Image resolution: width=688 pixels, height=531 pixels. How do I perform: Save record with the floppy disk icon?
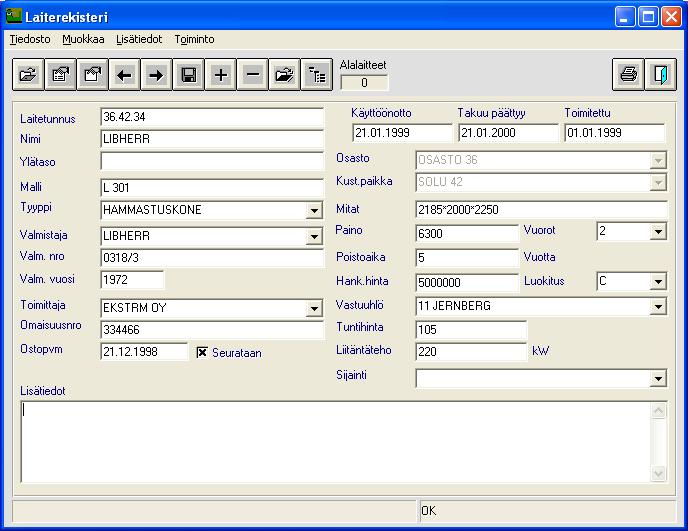point(189,75)
